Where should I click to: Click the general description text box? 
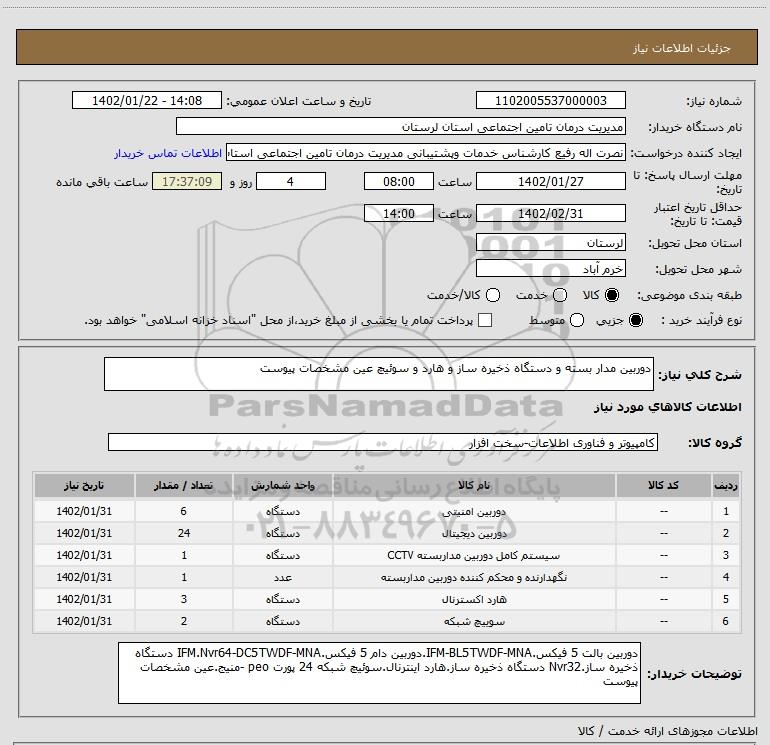pyautogui.click(x=379, y=374)
